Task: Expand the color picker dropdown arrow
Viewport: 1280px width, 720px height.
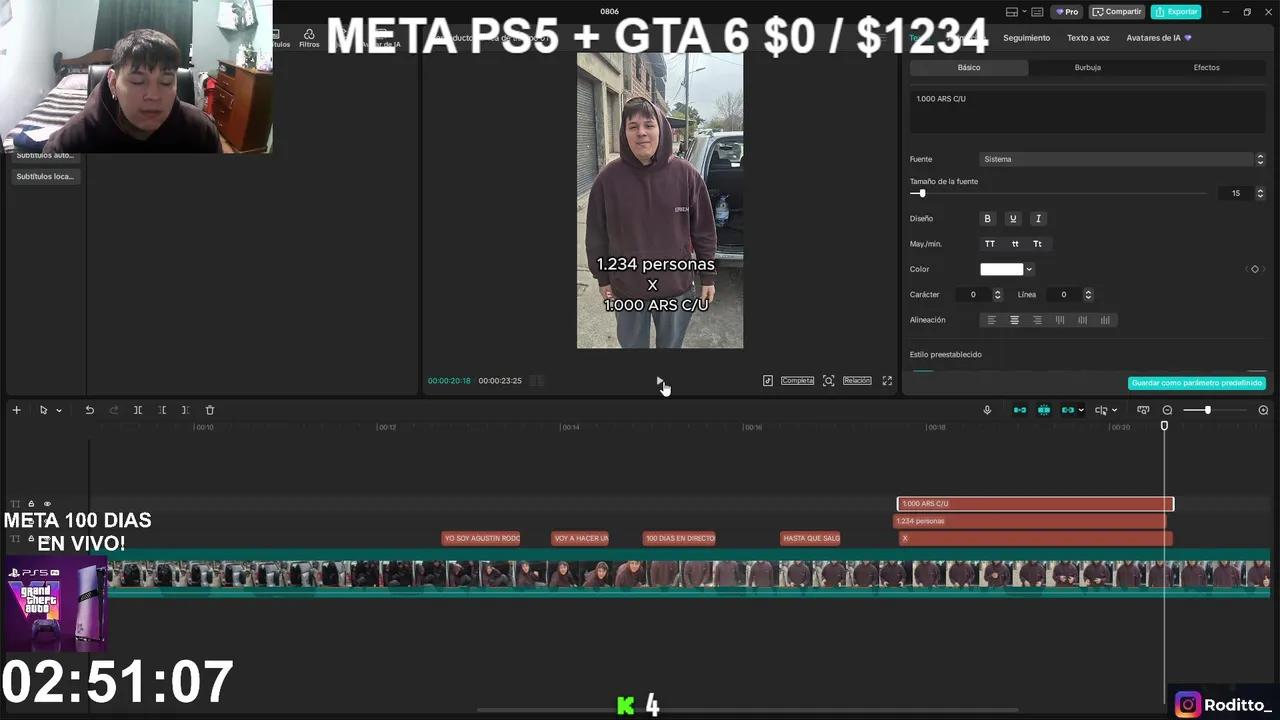Action: coord(1029,269)
